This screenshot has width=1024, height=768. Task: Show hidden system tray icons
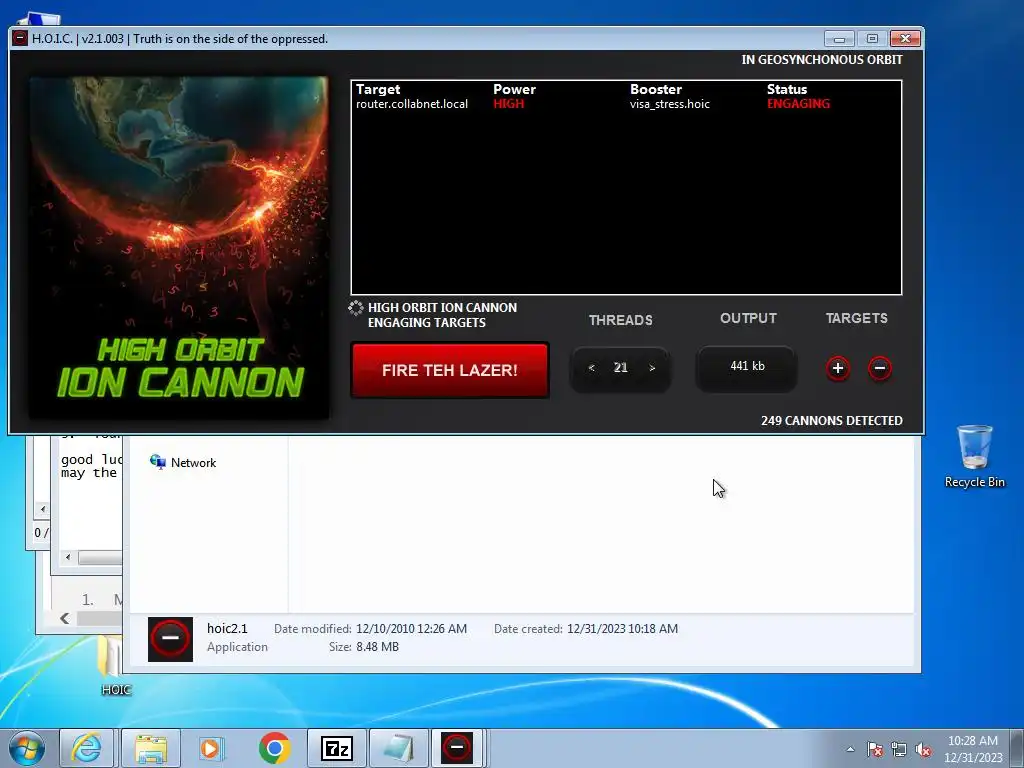click(x=850, y=750)
